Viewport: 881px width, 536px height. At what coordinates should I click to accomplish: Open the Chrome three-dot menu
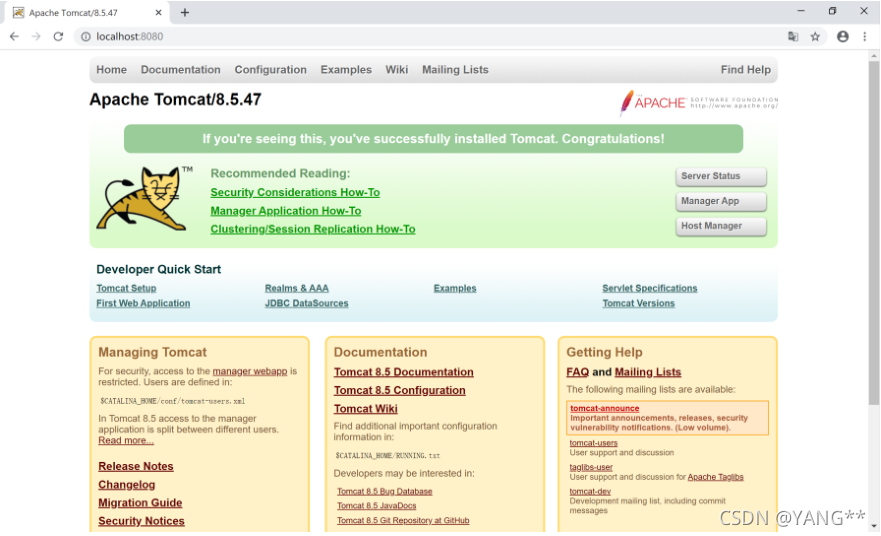click(864, 37)
